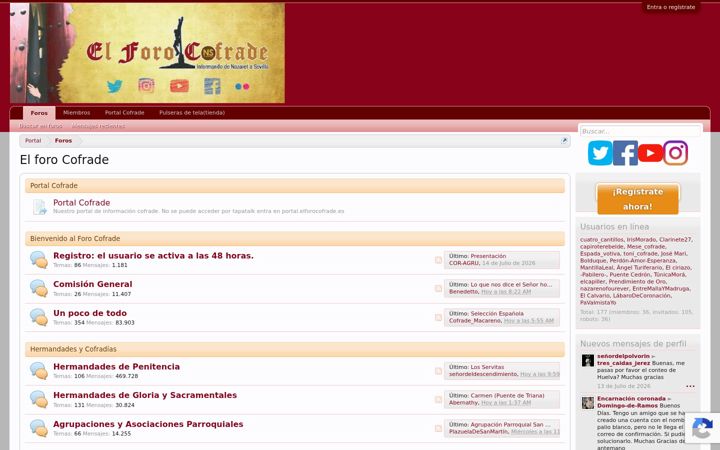Open Hermandades de Gloria y Sacramentales forum
Image resolution: width=720 pixels, height=450 pixels.
pos(145,395)
